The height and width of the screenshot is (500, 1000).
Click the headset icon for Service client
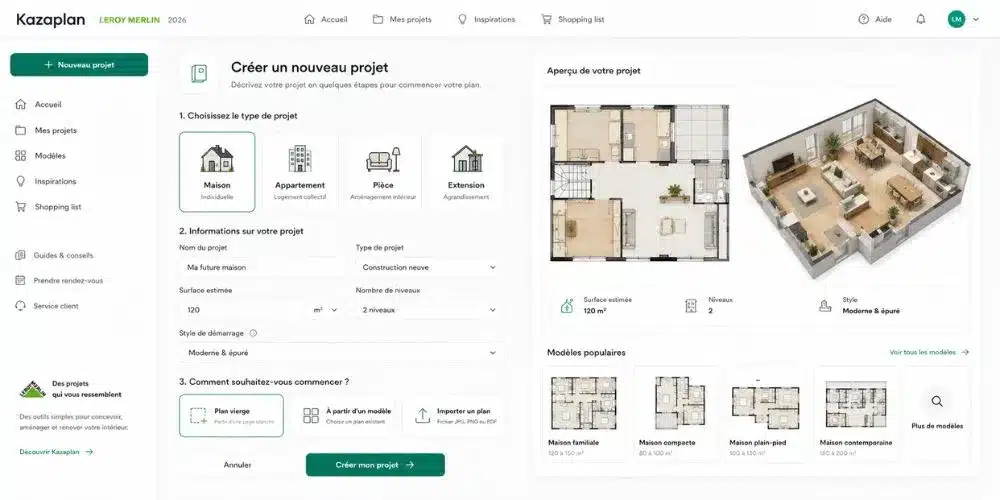(x=20, y=306)
